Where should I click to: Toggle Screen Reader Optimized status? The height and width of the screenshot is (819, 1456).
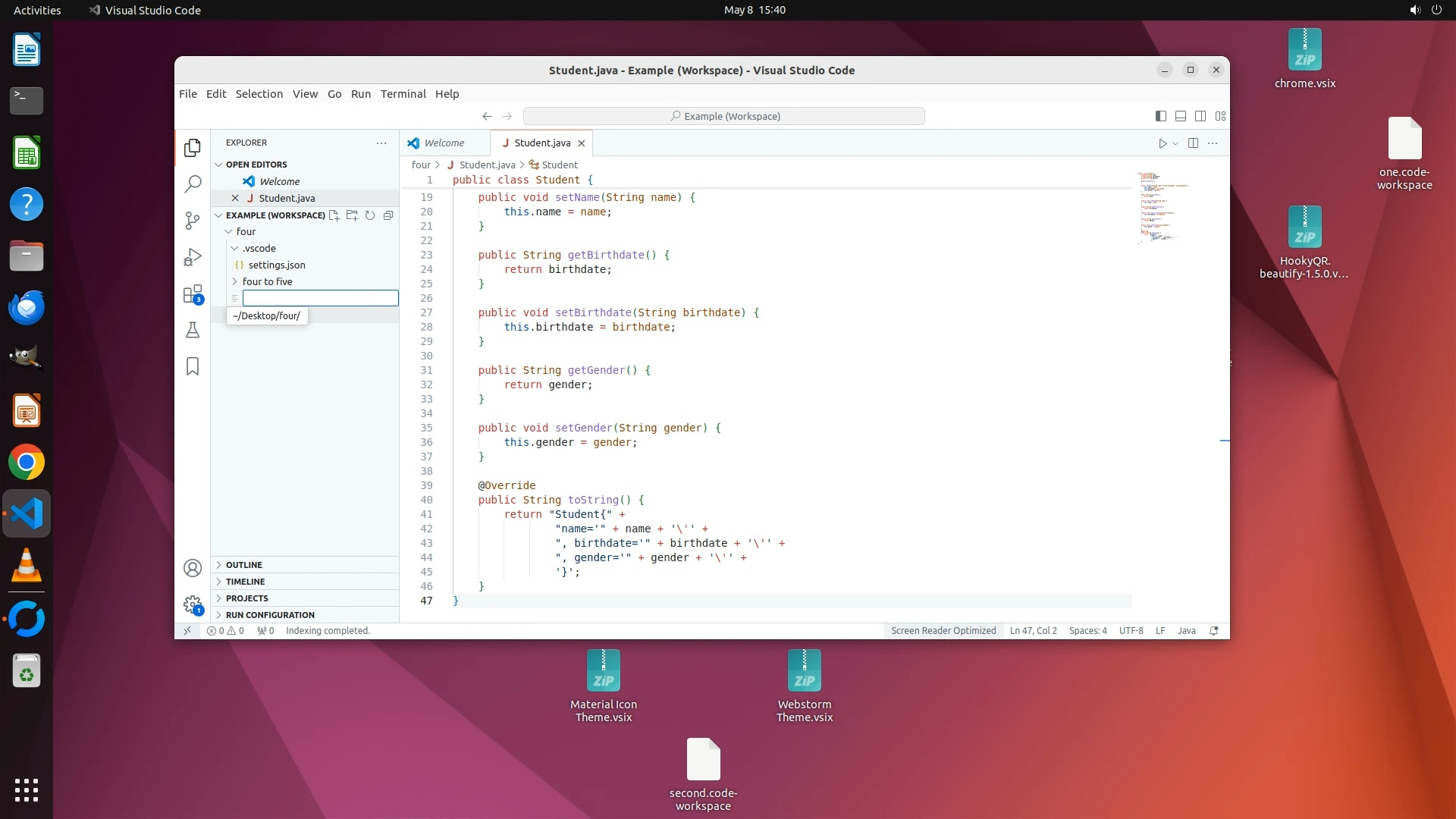pyautogui.click(x=943, y=631)
